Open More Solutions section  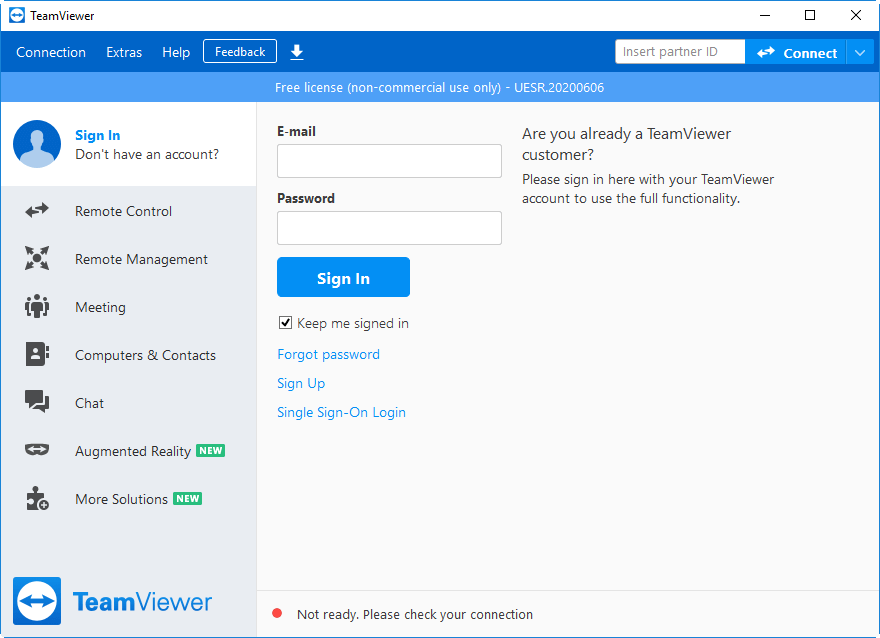pyautogui.click(x=129, y=499)
